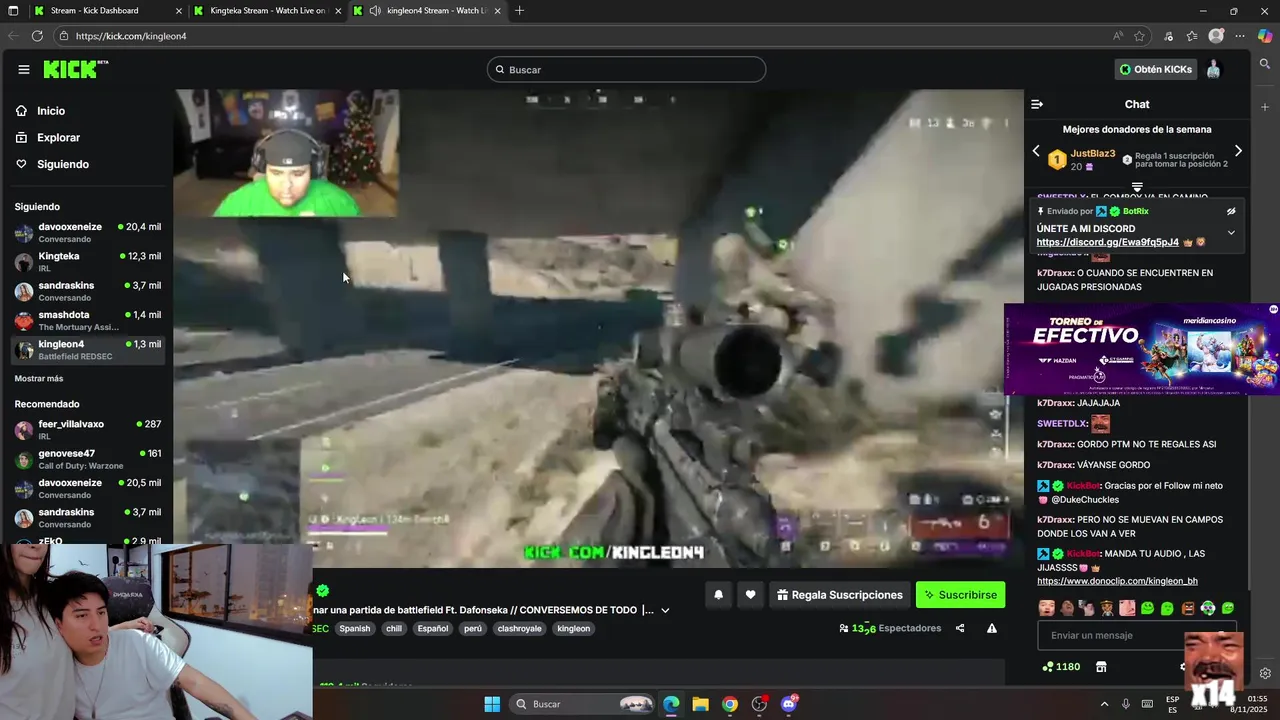The height and width of the screenshot is (720, 1280).
Task: Toggle the follow heart for kingleon4
Action: tap(750, 595)
